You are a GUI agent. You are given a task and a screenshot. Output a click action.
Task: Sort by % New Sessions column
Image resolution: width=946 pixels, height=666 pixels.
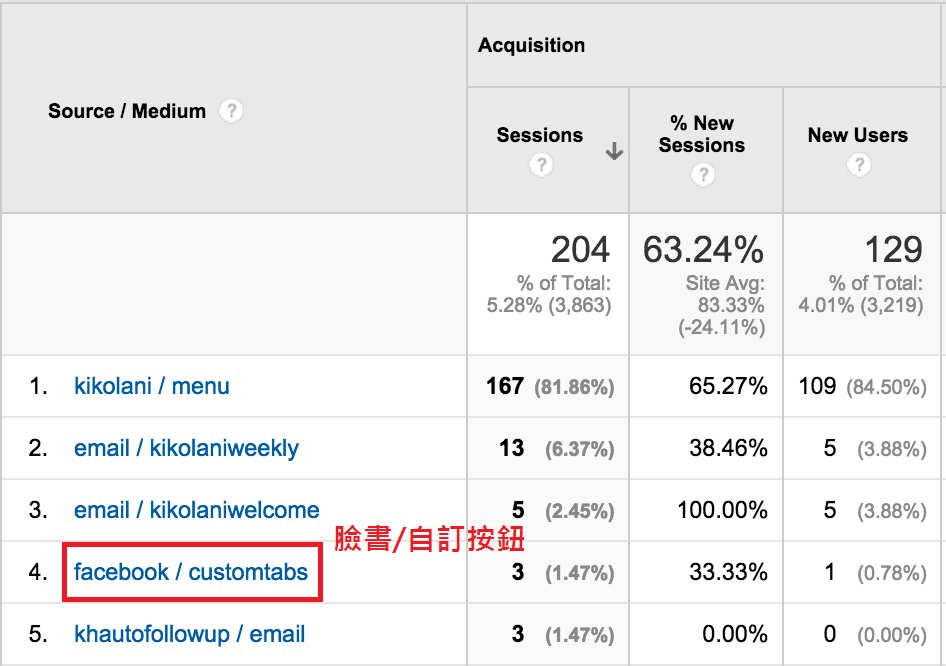[x=702, y=134]
